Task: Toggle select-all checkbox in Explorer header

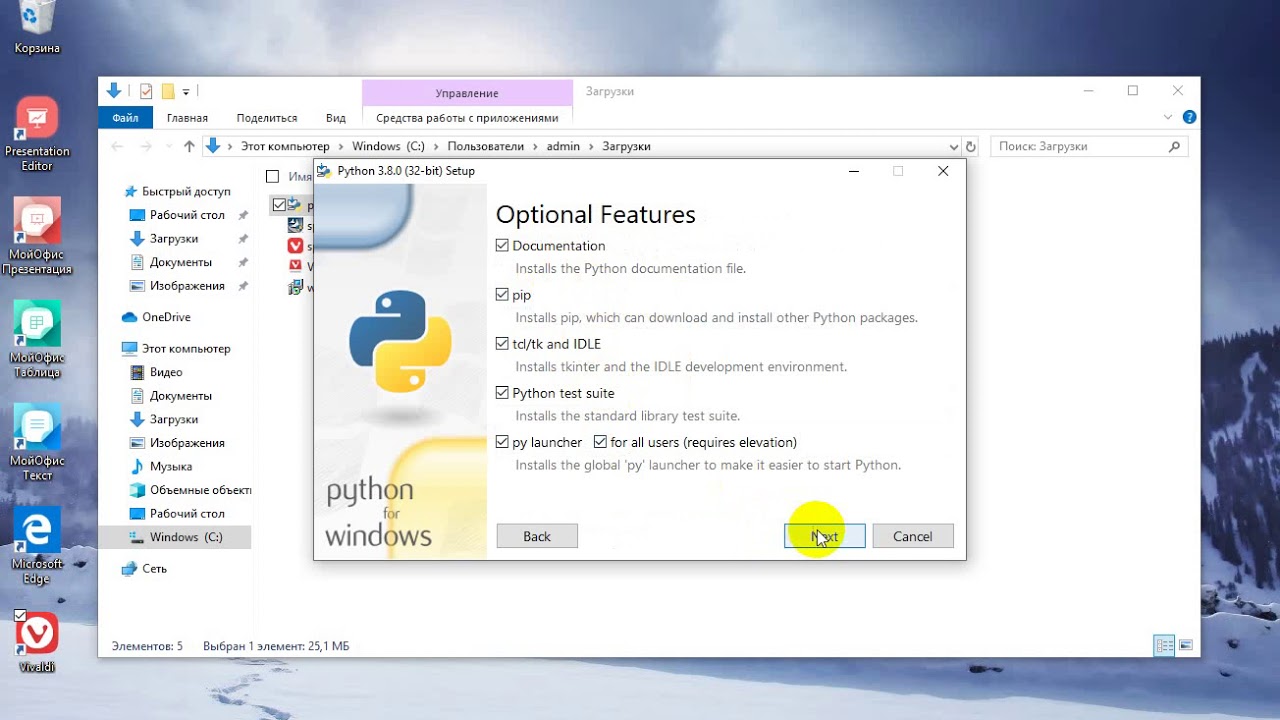Action: pyautogui.click(x=272, y=176)
